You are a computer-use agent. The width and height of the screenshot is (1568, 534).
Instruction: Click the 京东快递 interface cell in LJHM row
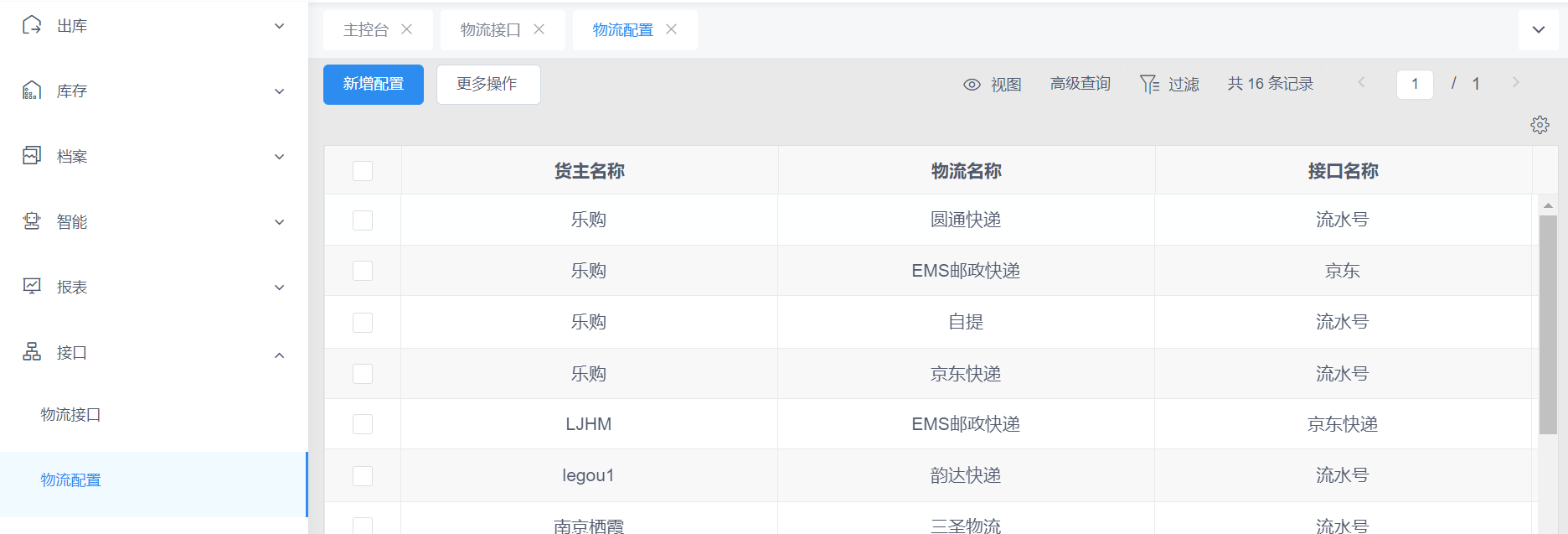pyautogui.click(x=1343, y=424)
